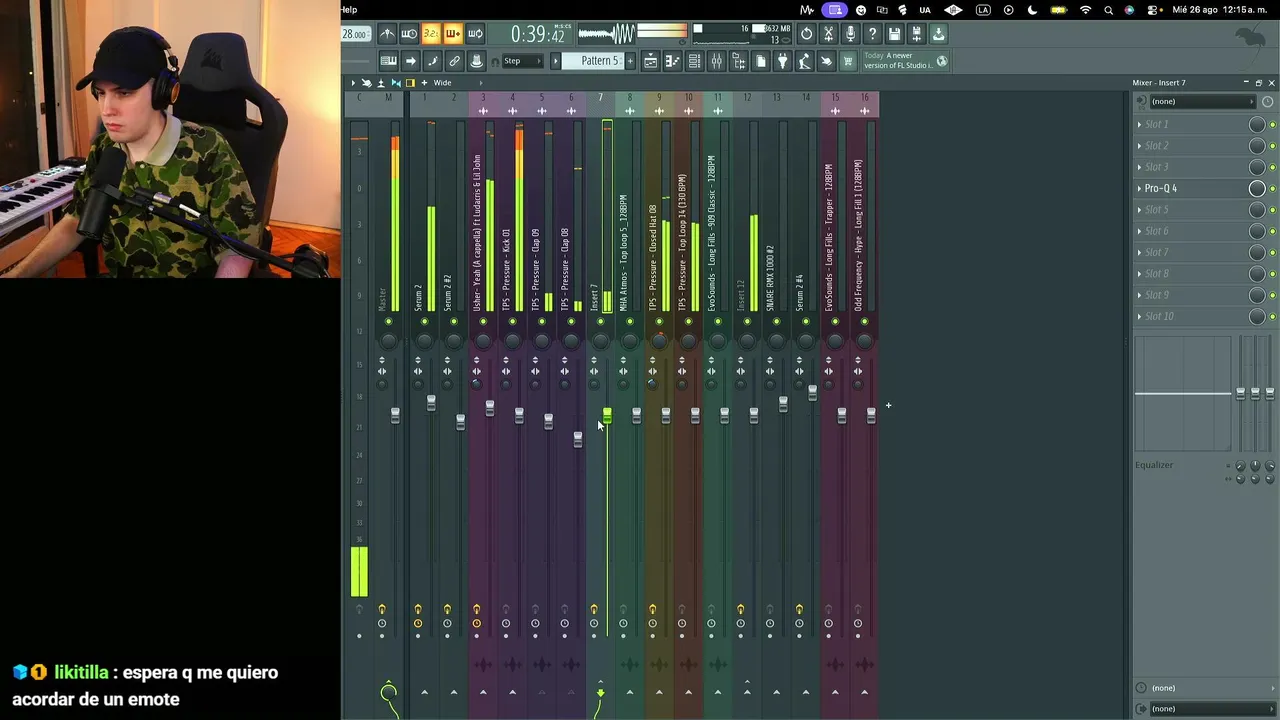Click the tempo field showing 28.000
1280x720 pixels.
click(354, 34)
